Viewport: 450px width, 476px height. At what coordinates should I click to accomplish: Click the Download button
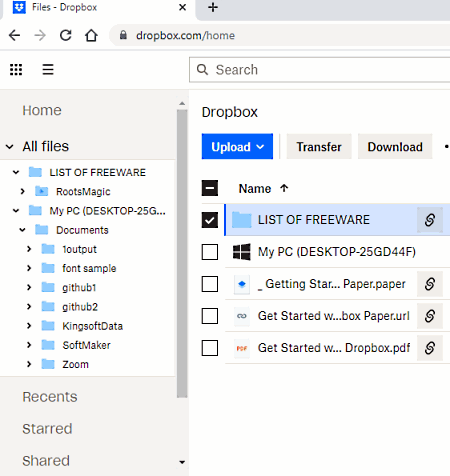395,147
